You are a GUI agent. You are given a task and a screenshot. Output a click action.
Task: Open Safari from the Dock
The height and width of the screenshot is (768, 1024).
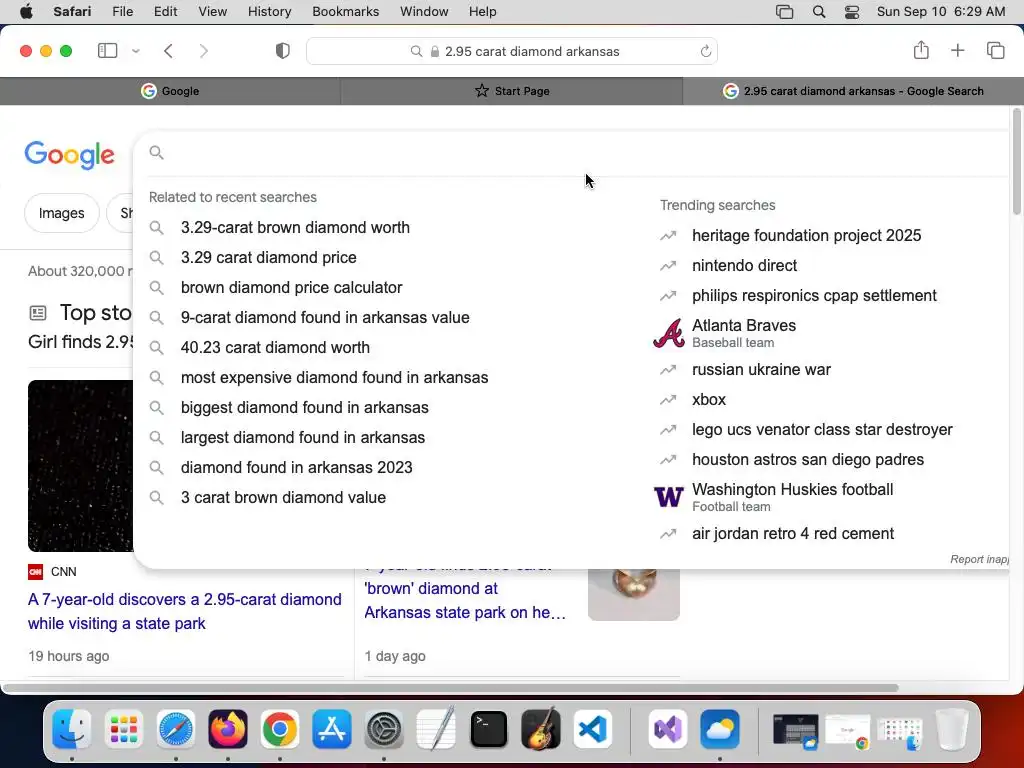coord(176,729)
